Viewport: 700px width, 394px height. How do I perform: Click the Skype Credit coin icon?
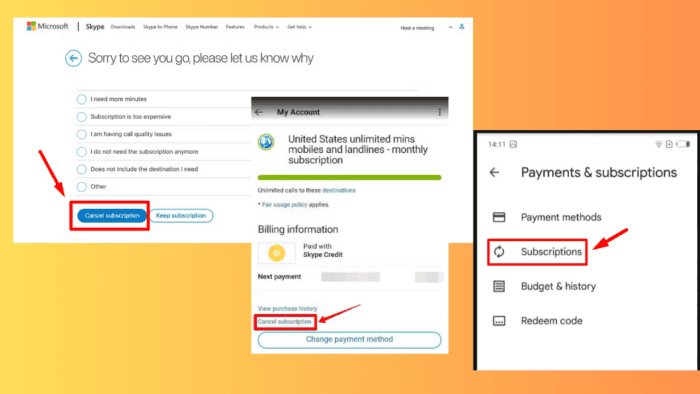[x=277, y=253]
